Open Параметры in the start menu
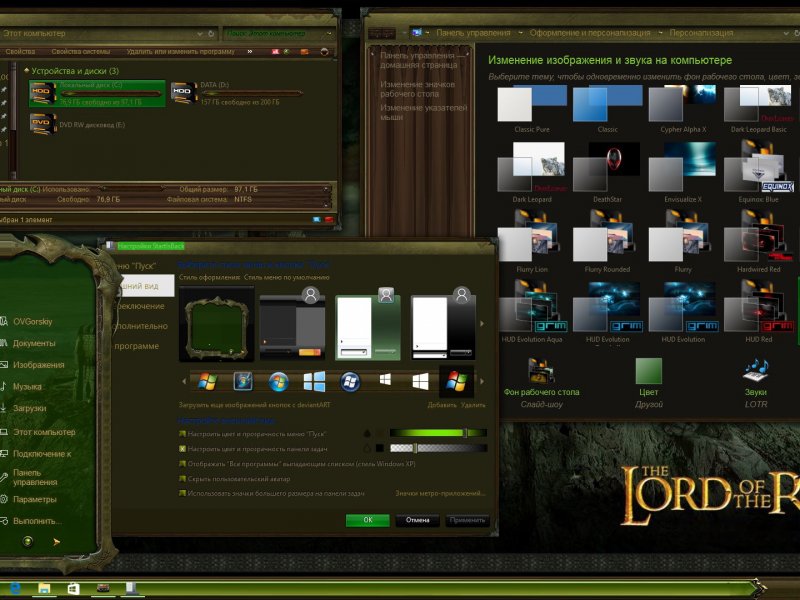Screen dimensions: 800x600 click(x=34, y=499)
